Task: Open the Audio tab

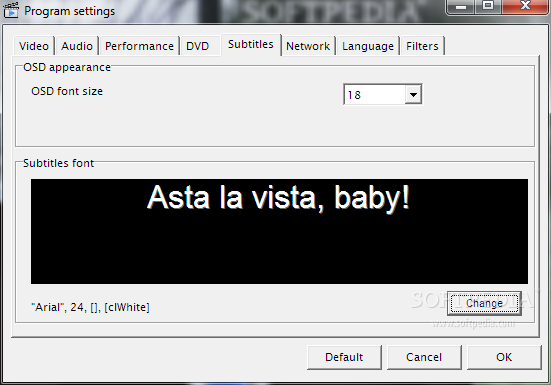Action: click(x=77, y=46)
